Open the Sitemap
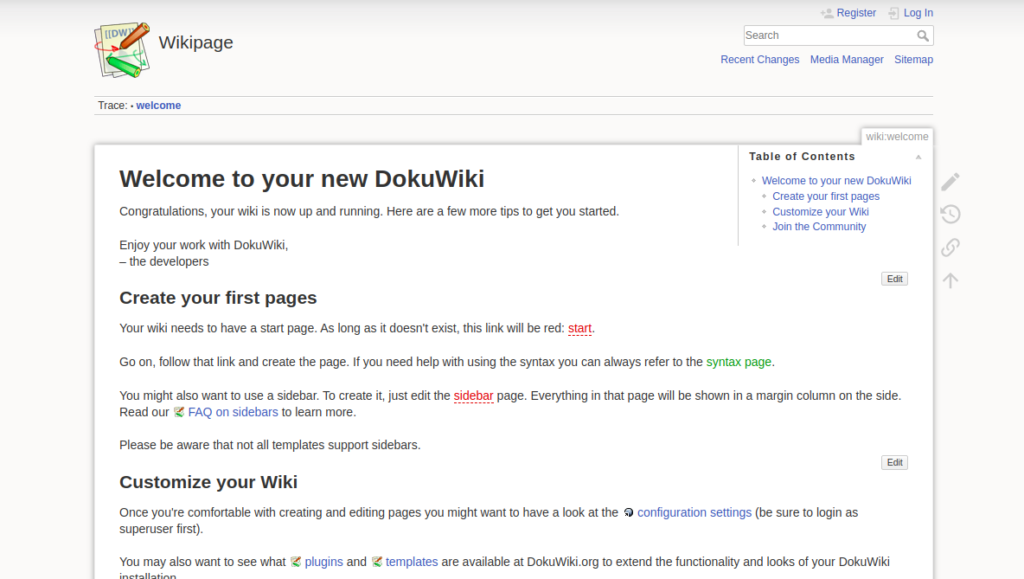 tap(914, 59)
